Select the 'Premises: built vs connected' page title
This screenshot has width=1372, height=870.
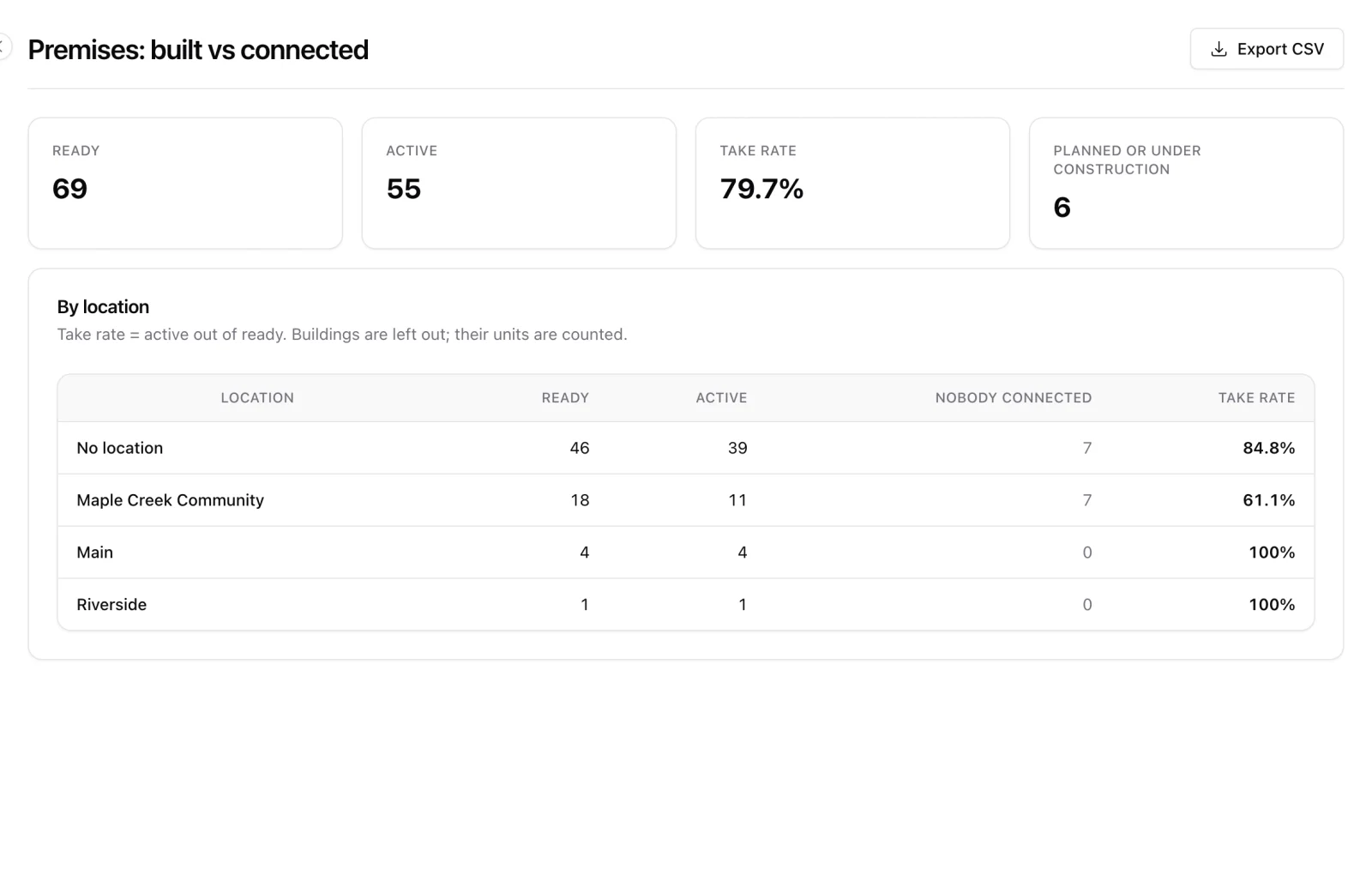(198, 50)
